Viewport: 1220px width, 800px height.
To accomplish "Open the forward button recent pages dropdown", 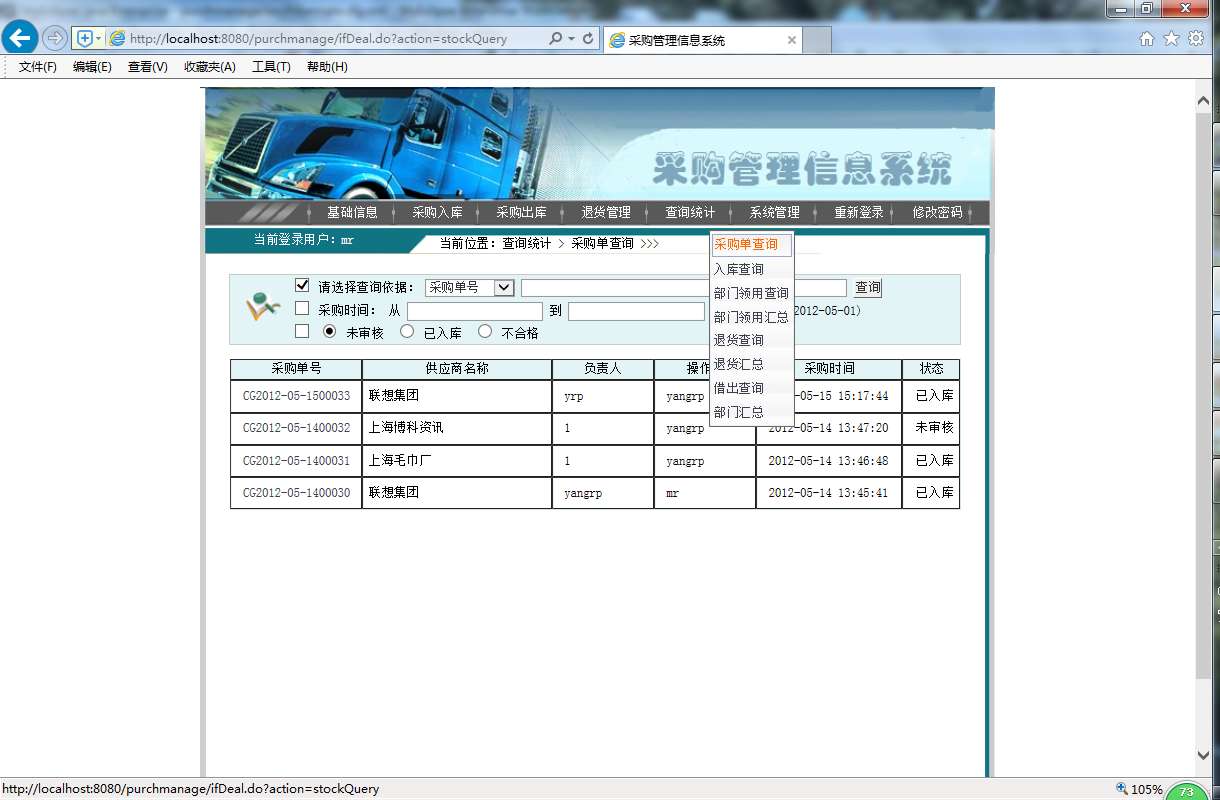I will 54,36.
